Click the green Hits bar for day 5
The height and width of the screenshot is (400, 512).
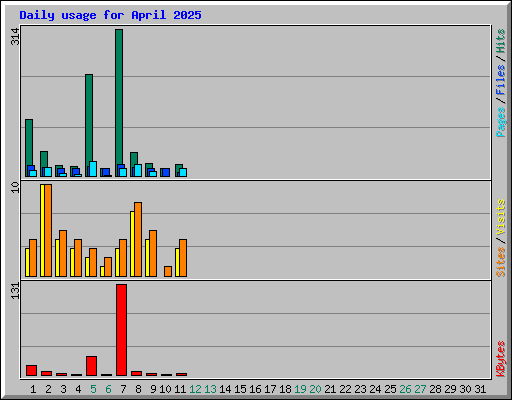pos(89,125)
